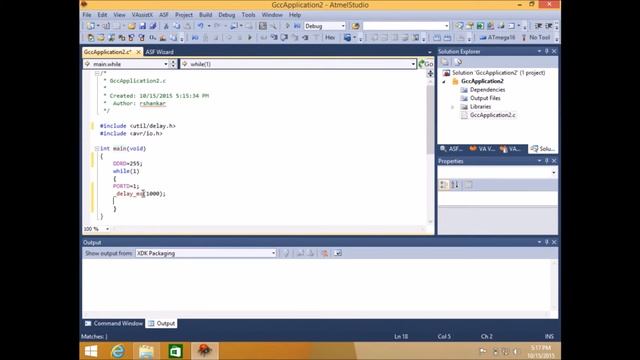Select the GccApplication2 project node

(x=482, y=81)
